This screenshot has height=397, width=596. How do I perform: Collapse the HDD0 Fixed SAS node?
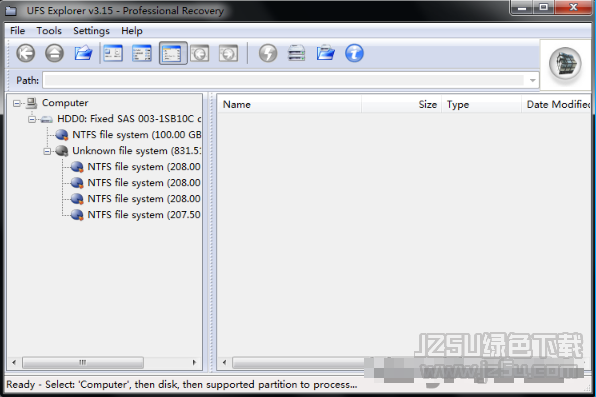[x=32, y=119]
